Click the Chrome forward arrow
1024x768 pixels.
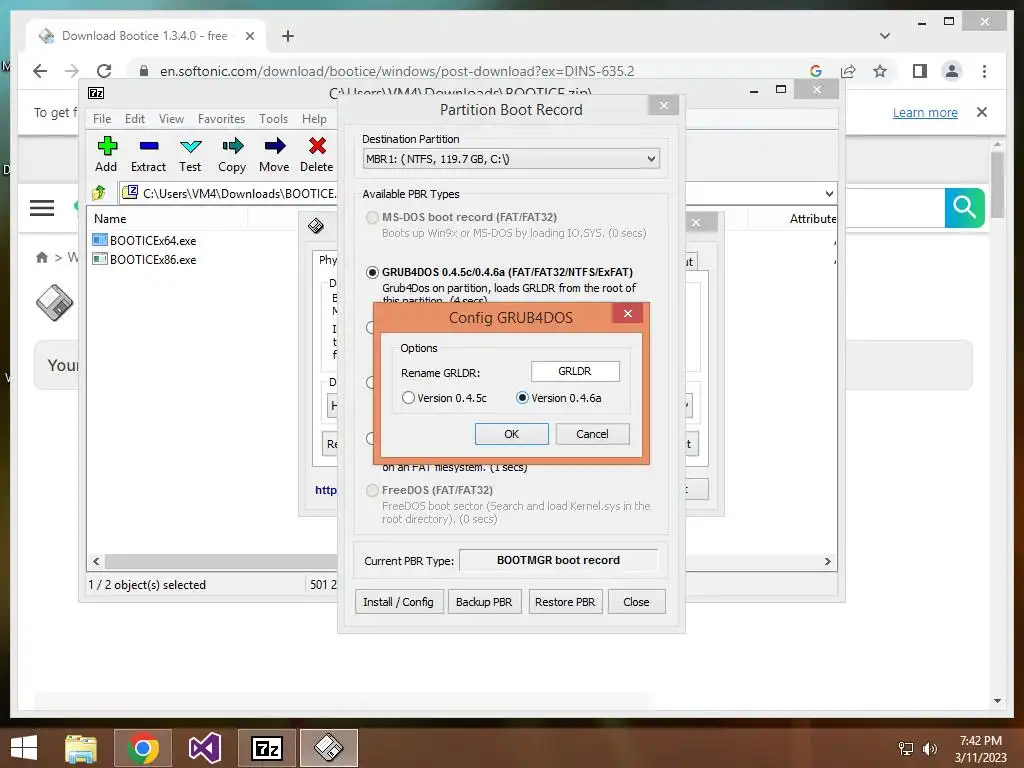72,71
